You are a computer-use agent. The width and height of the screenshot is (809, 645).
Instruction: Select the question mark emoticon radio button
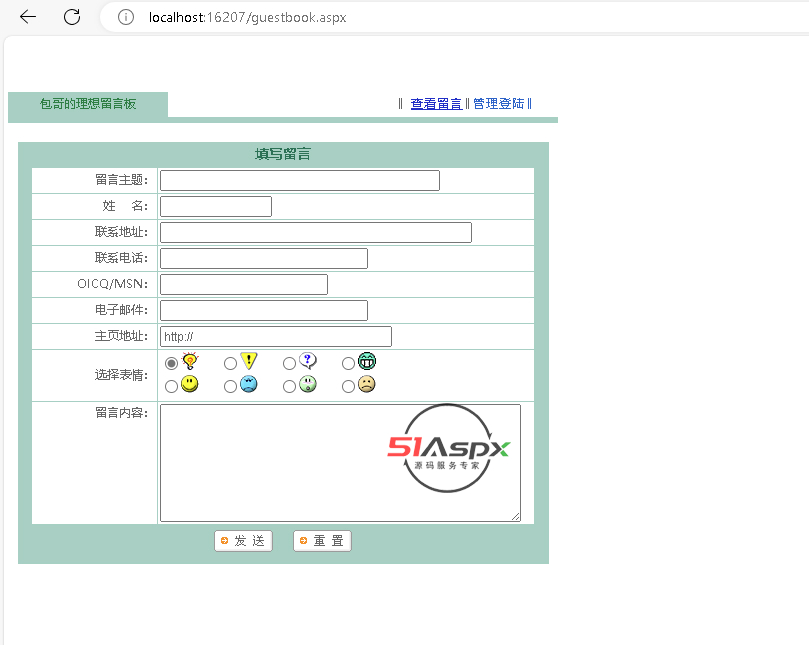[x=289, y=363]
